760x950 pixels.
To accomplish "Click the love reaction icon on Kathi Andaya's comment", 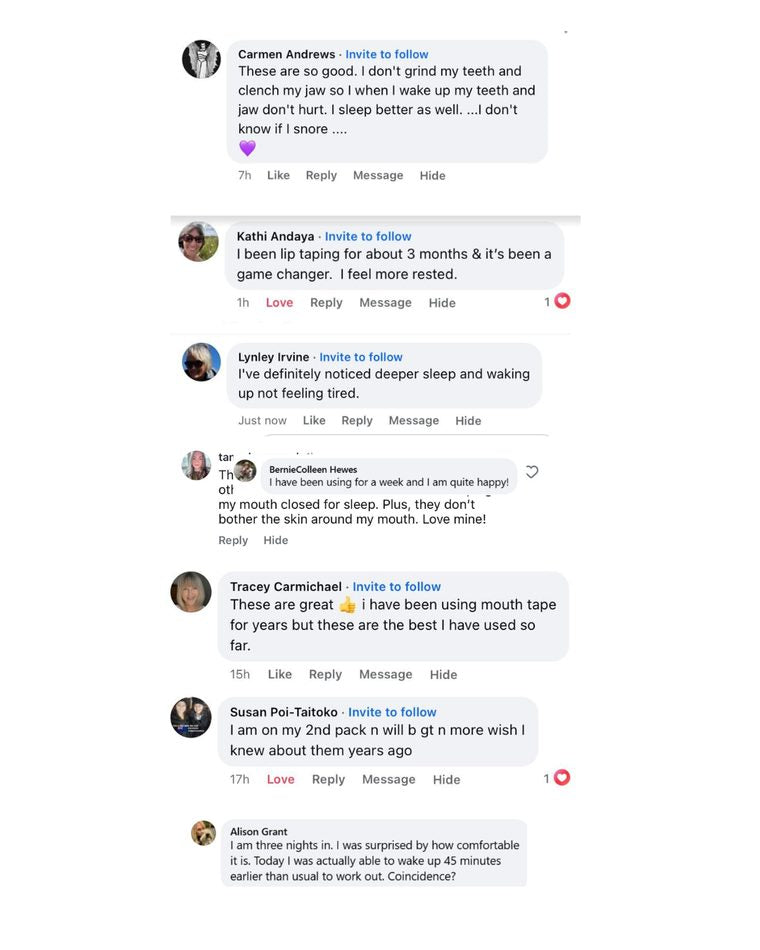I will 562,301.
